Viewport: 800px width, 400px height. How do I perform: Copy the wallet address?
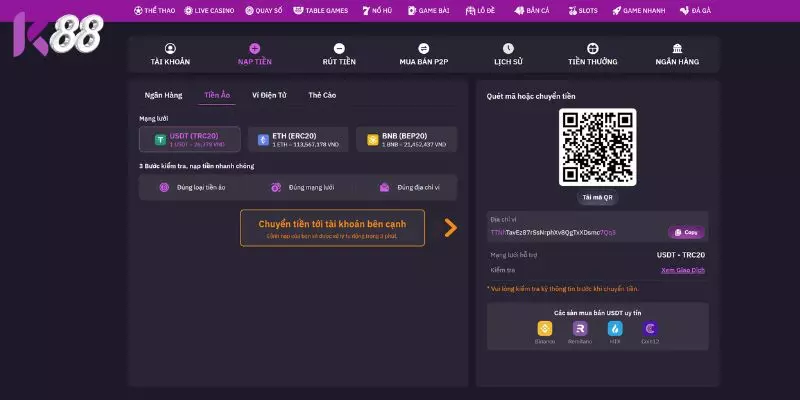click(686, 232)
